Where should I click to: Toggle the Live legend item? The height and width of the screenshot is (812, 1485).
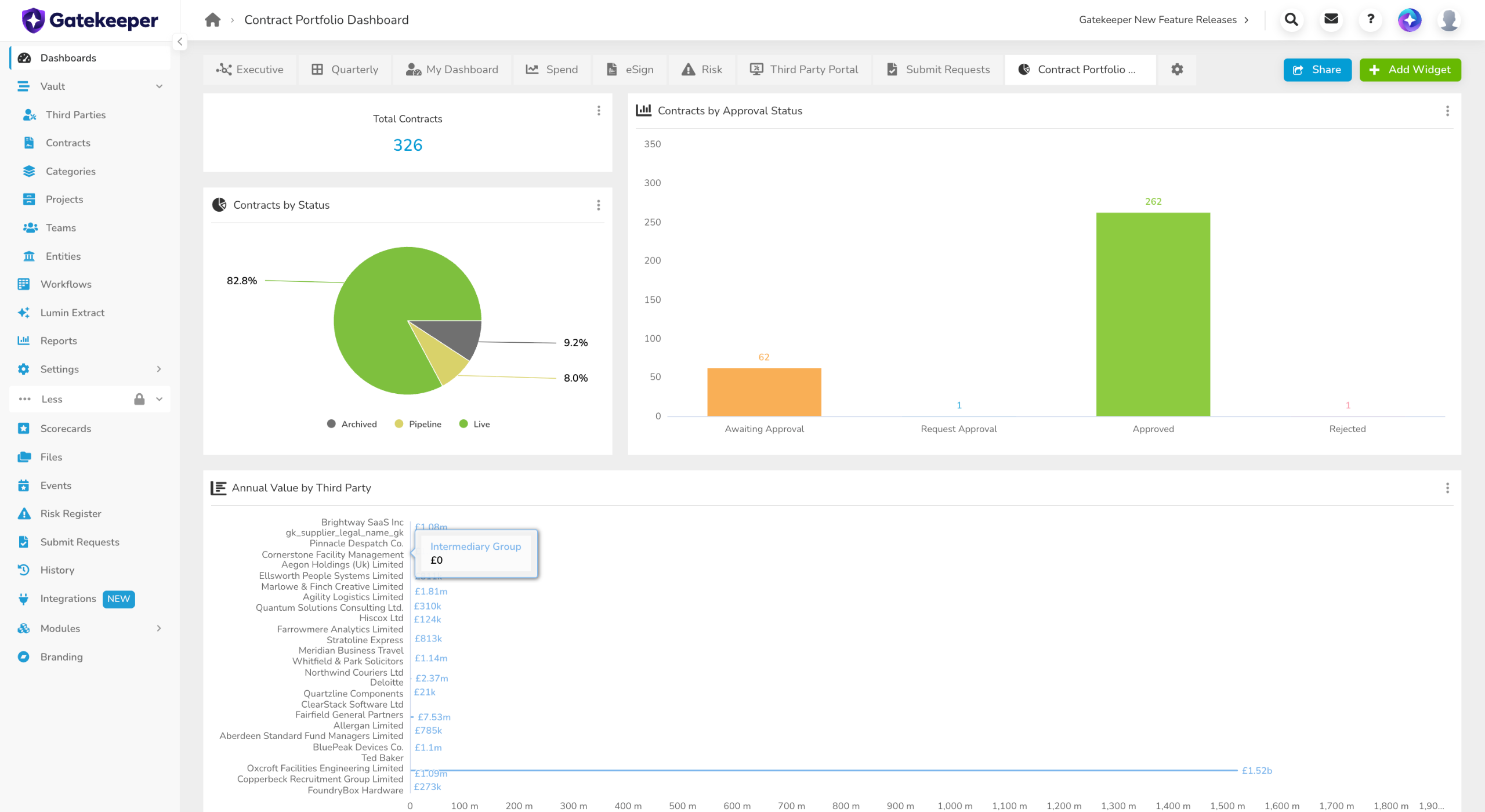click(475, 424)
